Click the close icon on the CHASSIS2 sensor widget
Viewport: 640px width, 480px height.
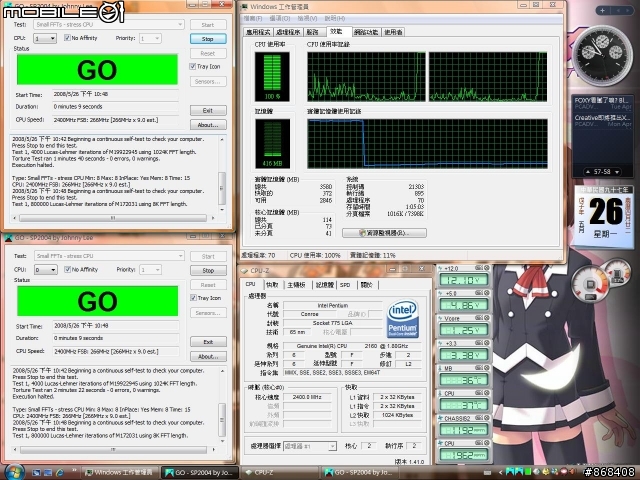pos(487,418)
